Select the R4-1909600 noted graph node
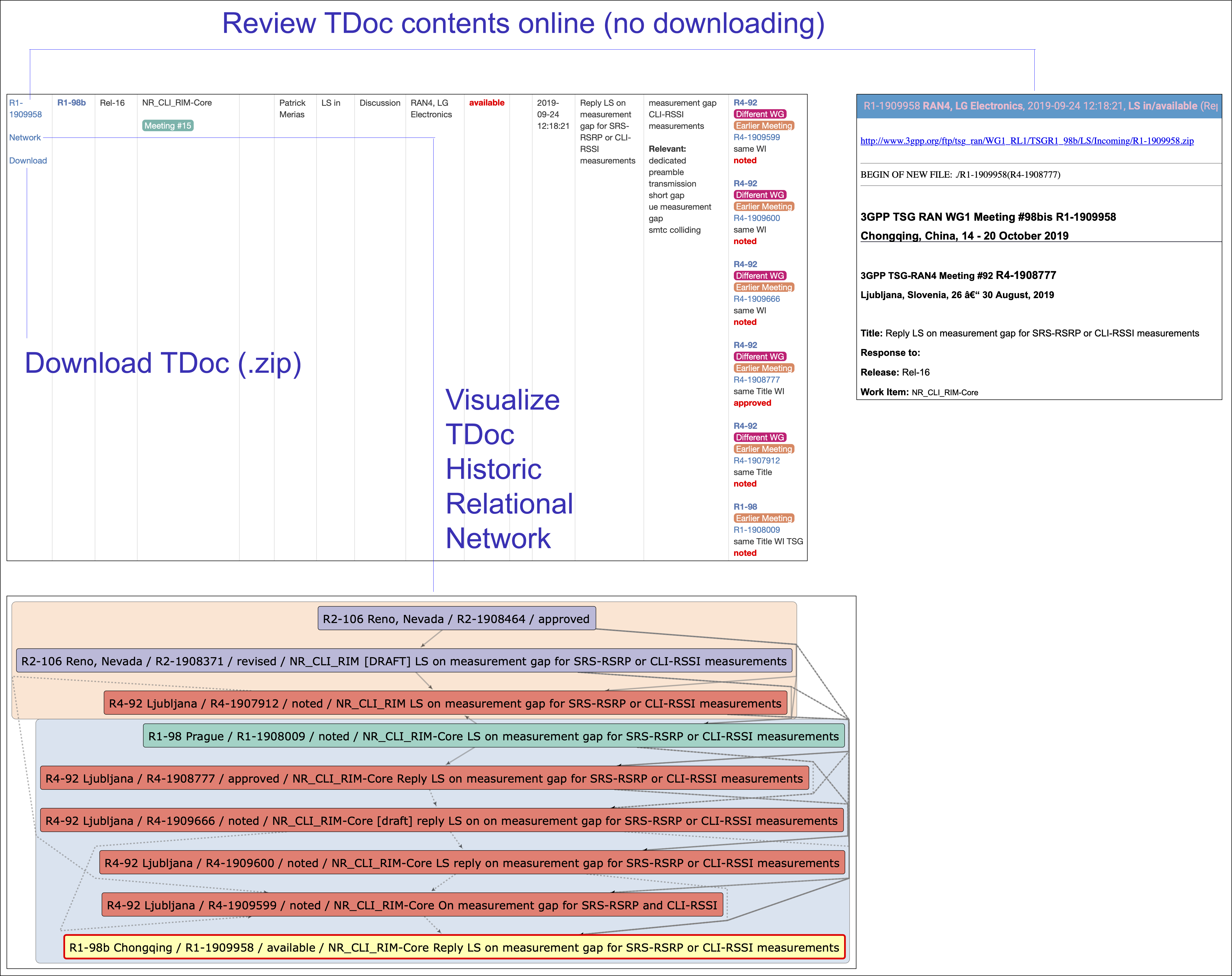Image resolution: width=1232 pixels, height=976 pixels. (472, 863)
